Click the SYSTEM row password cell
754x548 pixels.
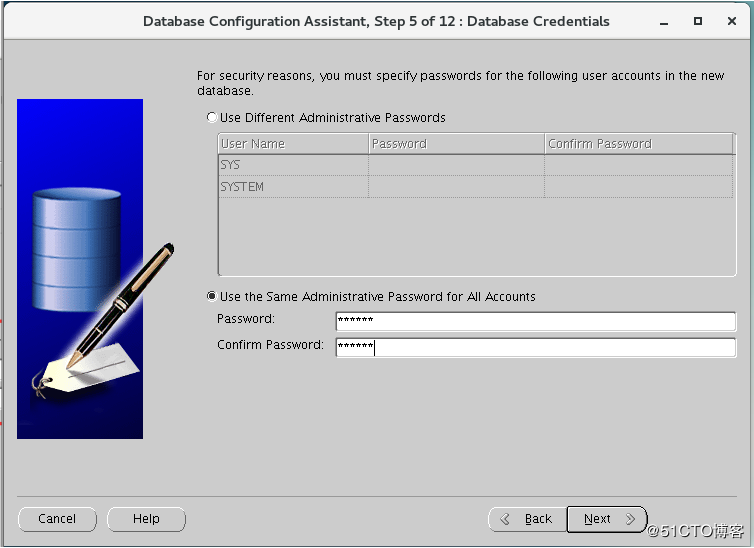[456, 187]
